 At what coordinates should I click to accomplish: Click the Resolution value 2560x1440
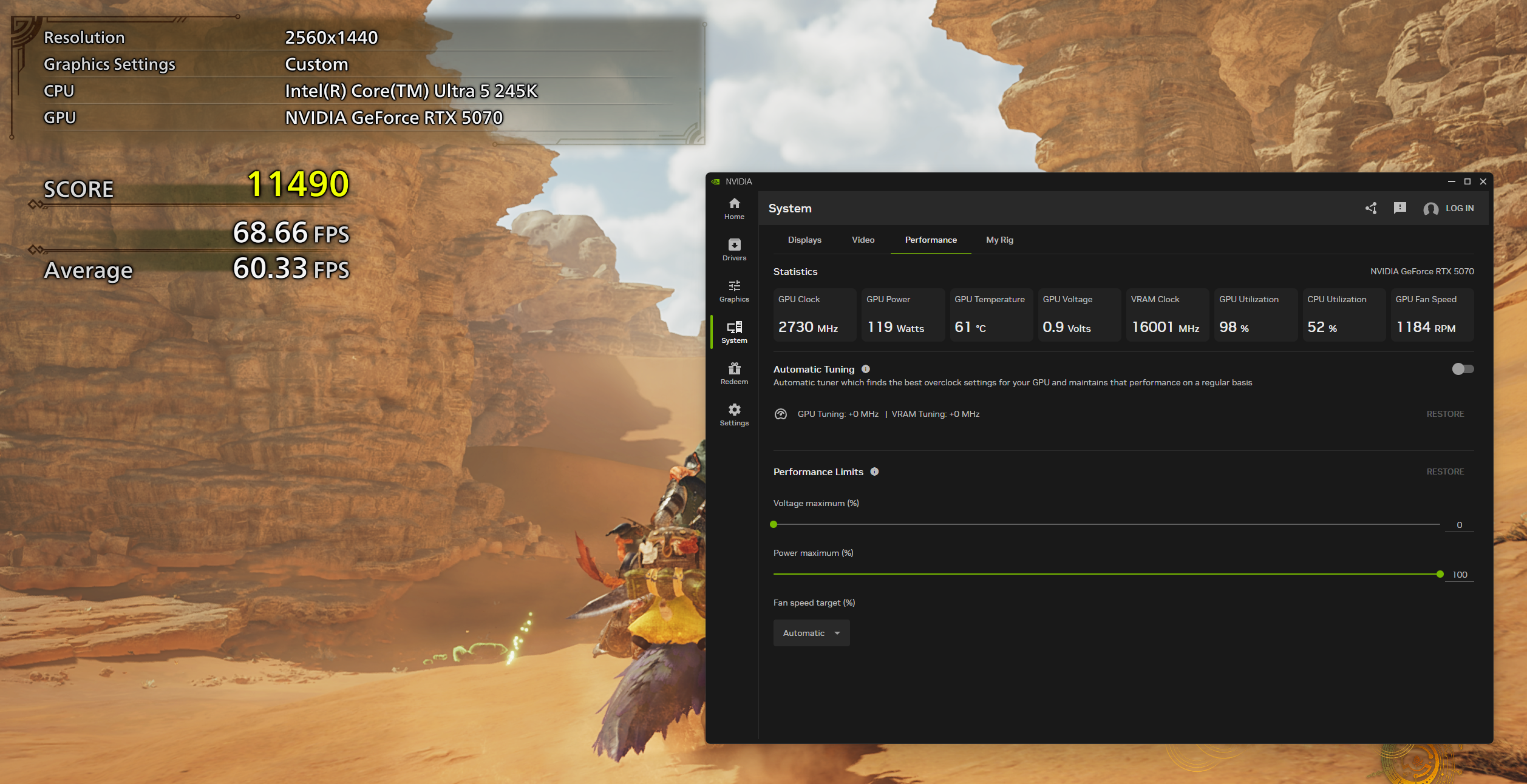332,38
